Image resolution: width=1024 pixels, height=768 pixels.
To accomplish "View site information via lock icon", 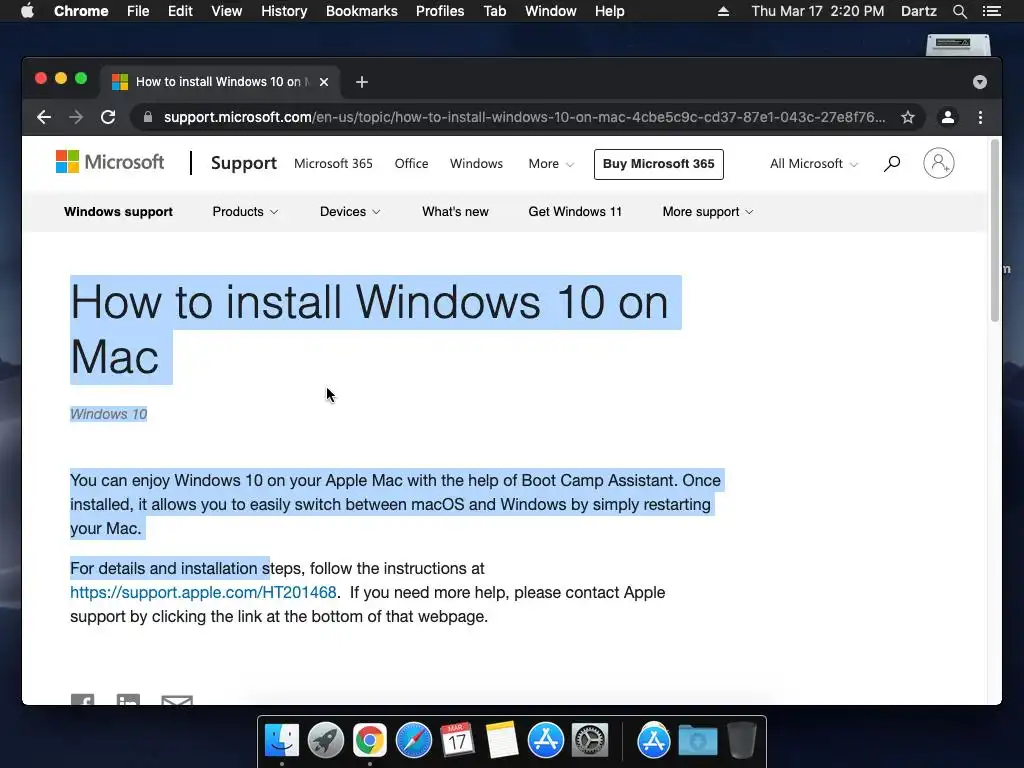I will (x=148, y=117).
